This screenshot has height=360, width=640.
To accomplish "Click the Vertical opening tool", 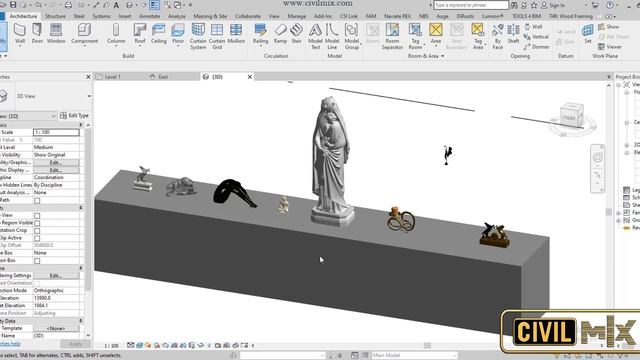I will click(x=536, y=37).
